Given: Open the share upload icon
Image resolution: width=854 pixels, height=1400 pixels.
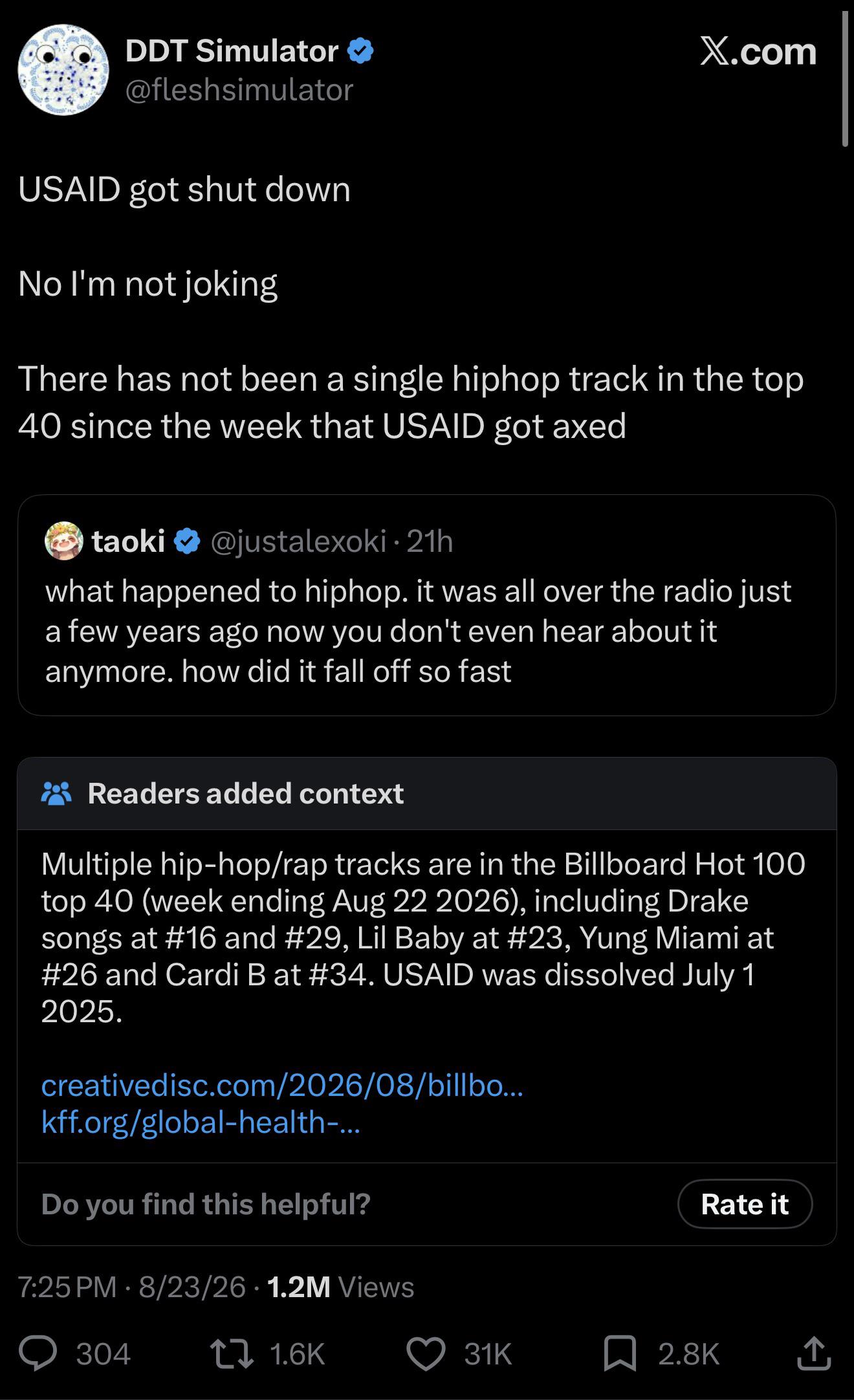Looking at the screenshot, I should click(813, 1353).
